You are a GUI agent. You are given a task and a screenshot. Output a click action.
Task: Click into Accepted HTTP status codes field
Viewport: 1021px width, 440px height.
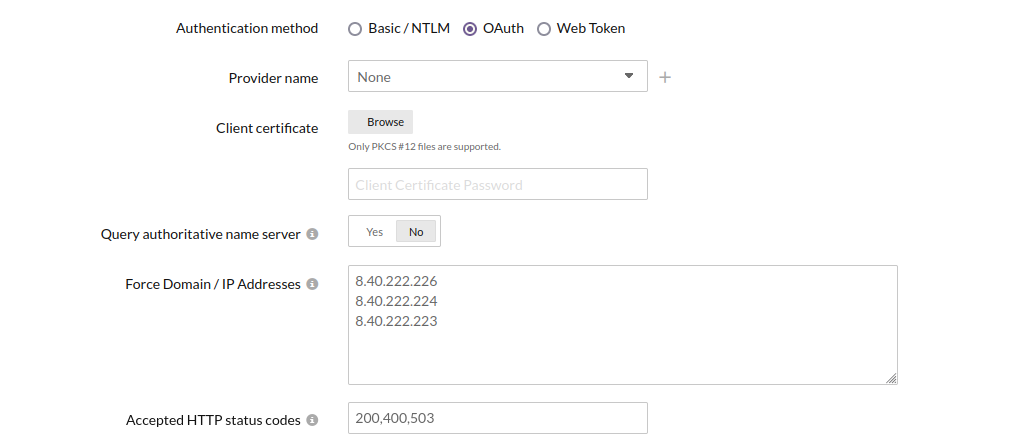click(497, 418)
